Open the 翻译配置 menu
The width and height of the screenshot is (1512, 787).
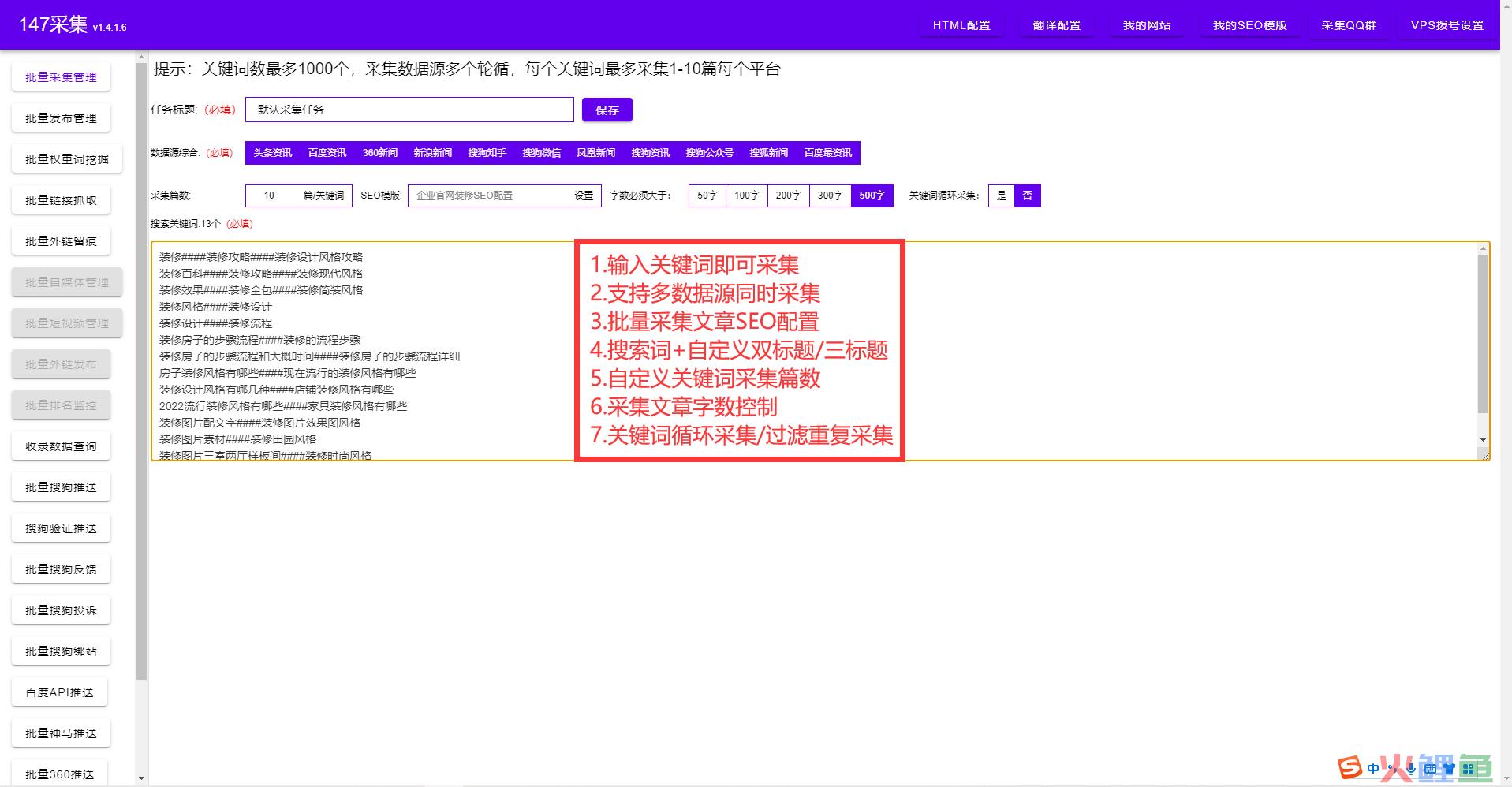(1057, 25)
